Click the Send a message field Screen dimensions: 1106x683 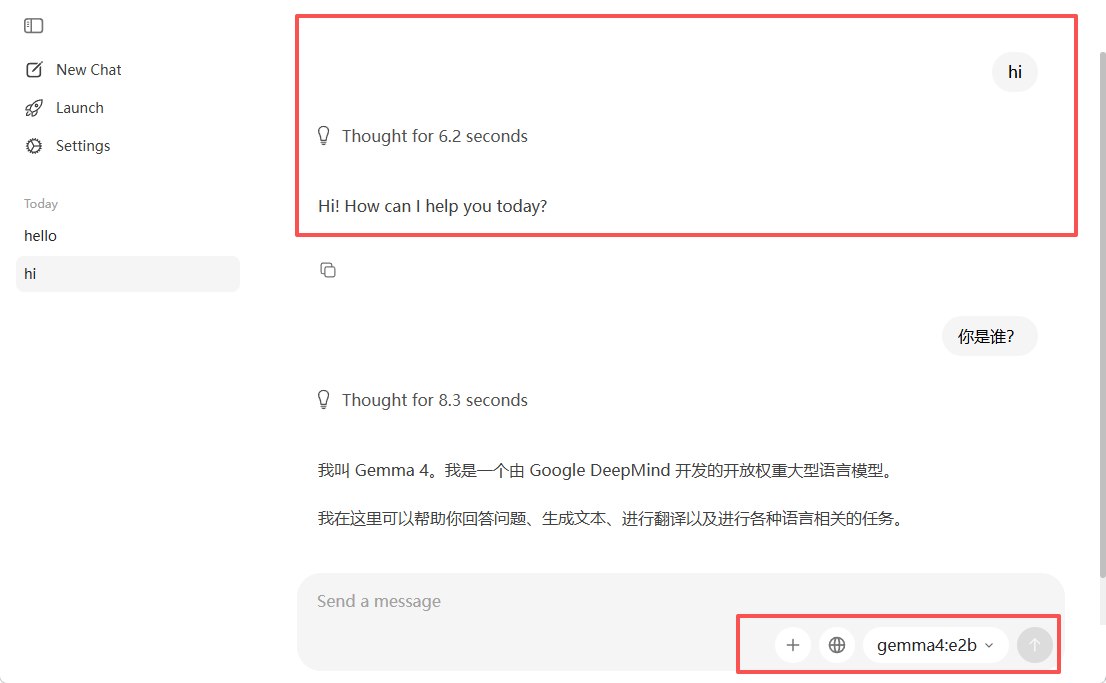click(x=522, y=601)
